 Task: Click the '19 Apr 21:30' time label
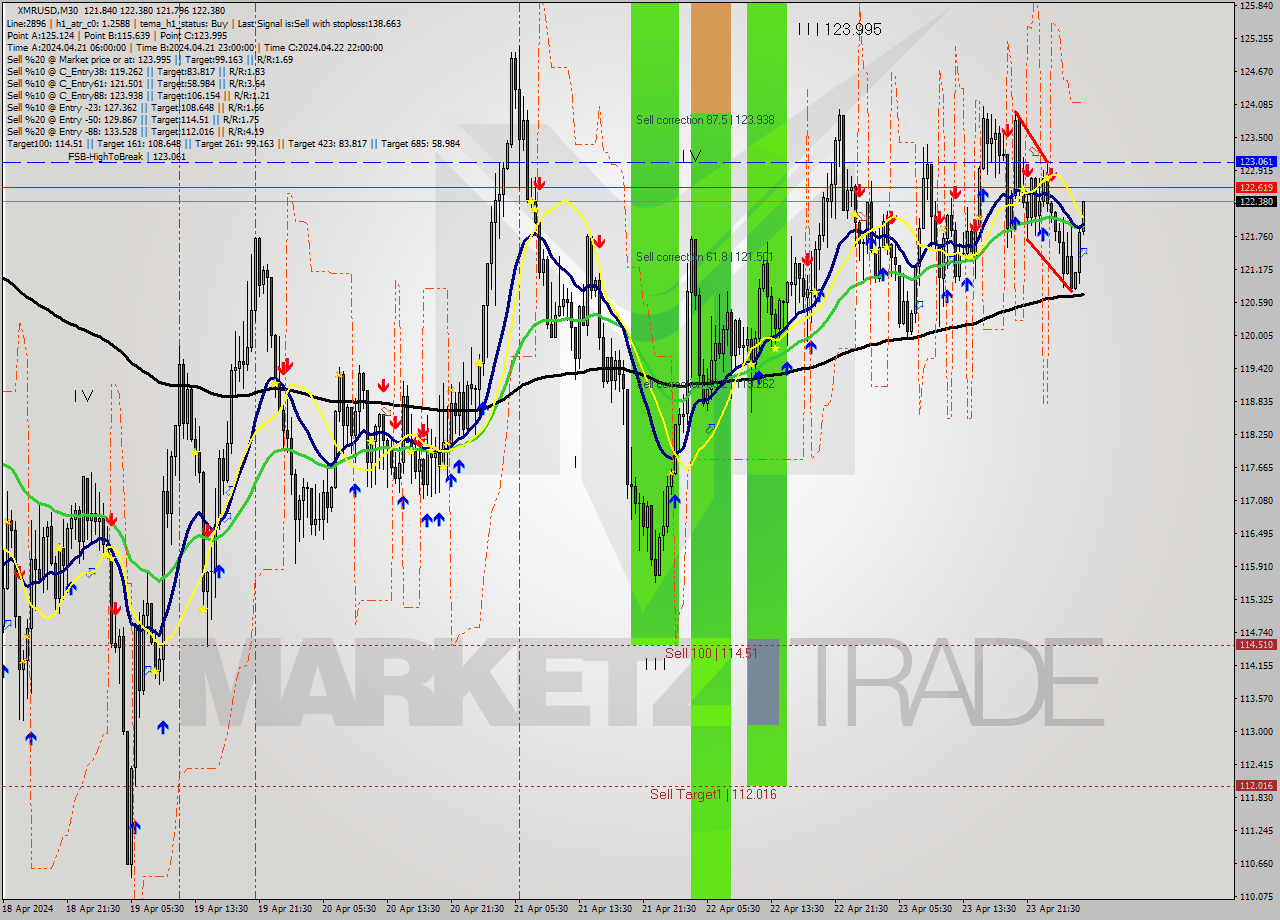(287, 909)
